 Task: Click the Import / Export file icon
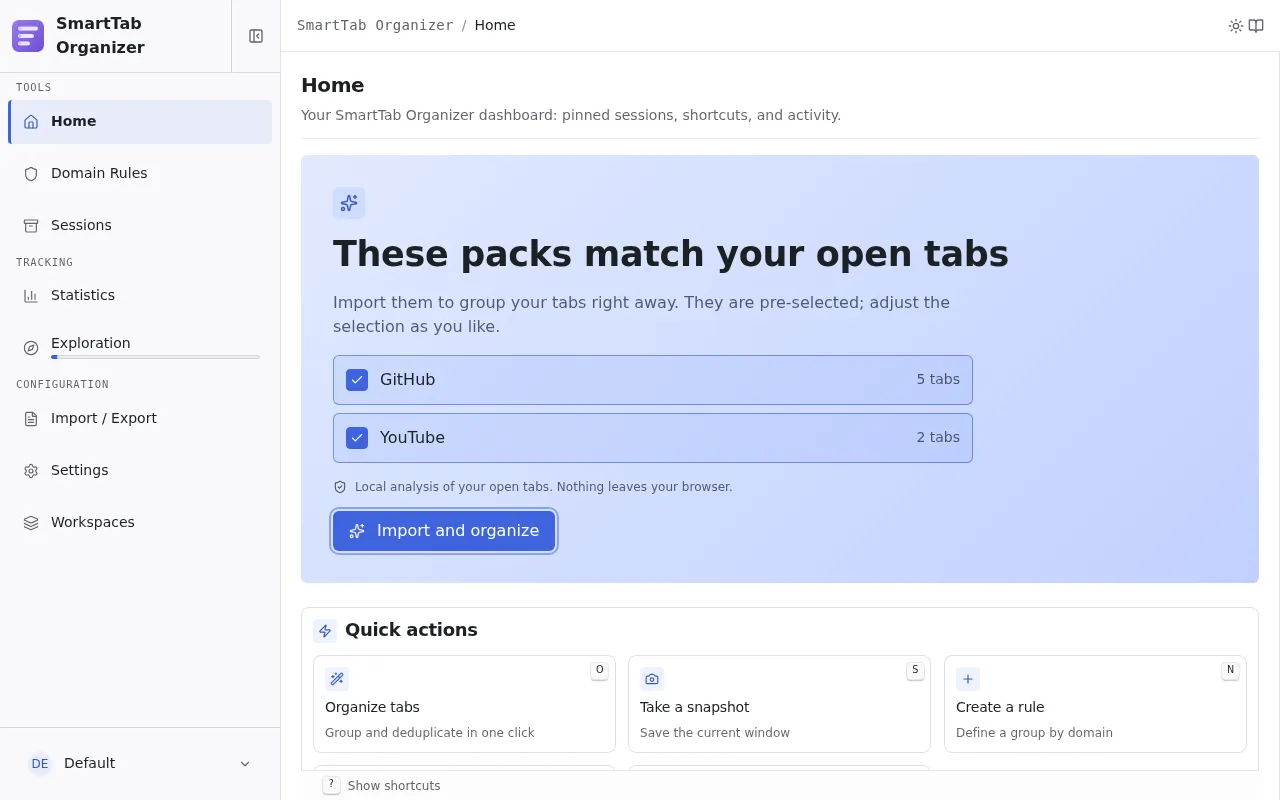tap(31, 419)
